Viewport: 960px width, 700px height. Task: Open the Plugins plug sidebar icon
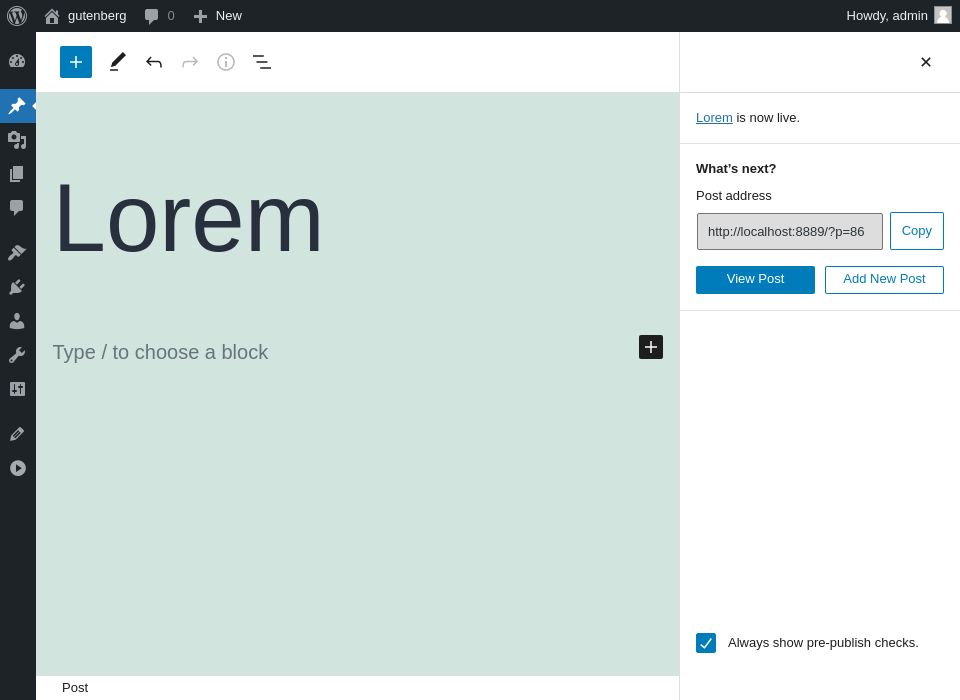point(17,287)
